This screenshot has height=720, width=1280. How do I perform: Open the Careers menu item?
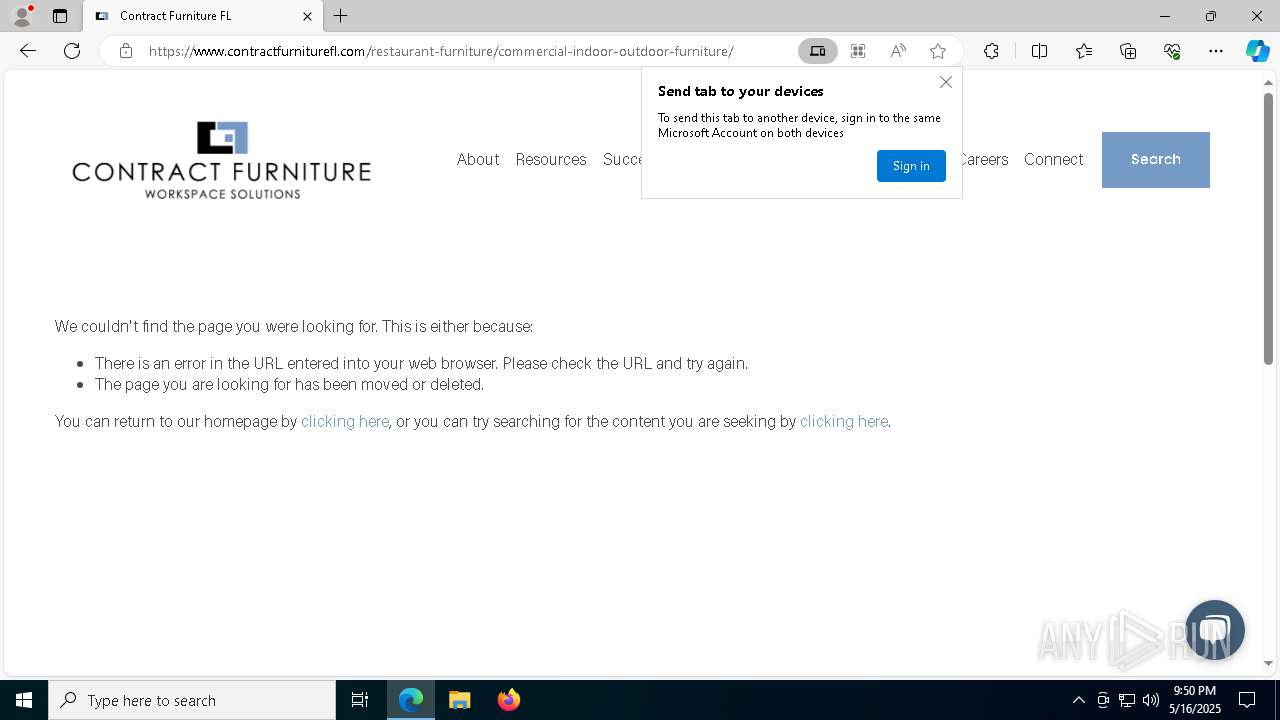click(984, 159)
